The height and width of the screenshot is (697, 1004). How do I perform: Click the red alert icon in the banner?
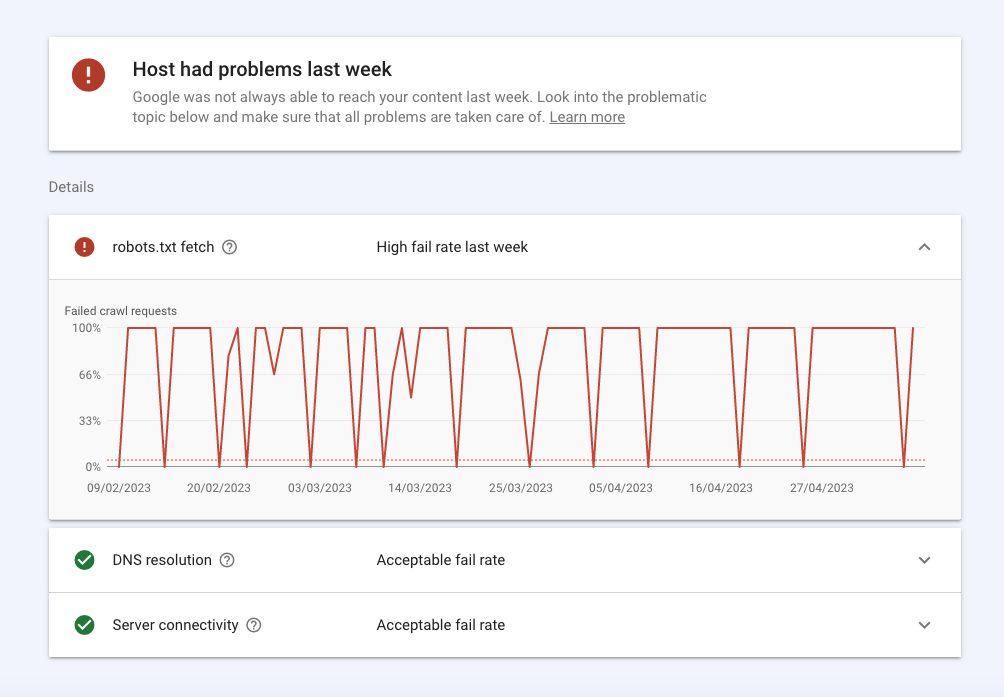(x=88, y=75)
